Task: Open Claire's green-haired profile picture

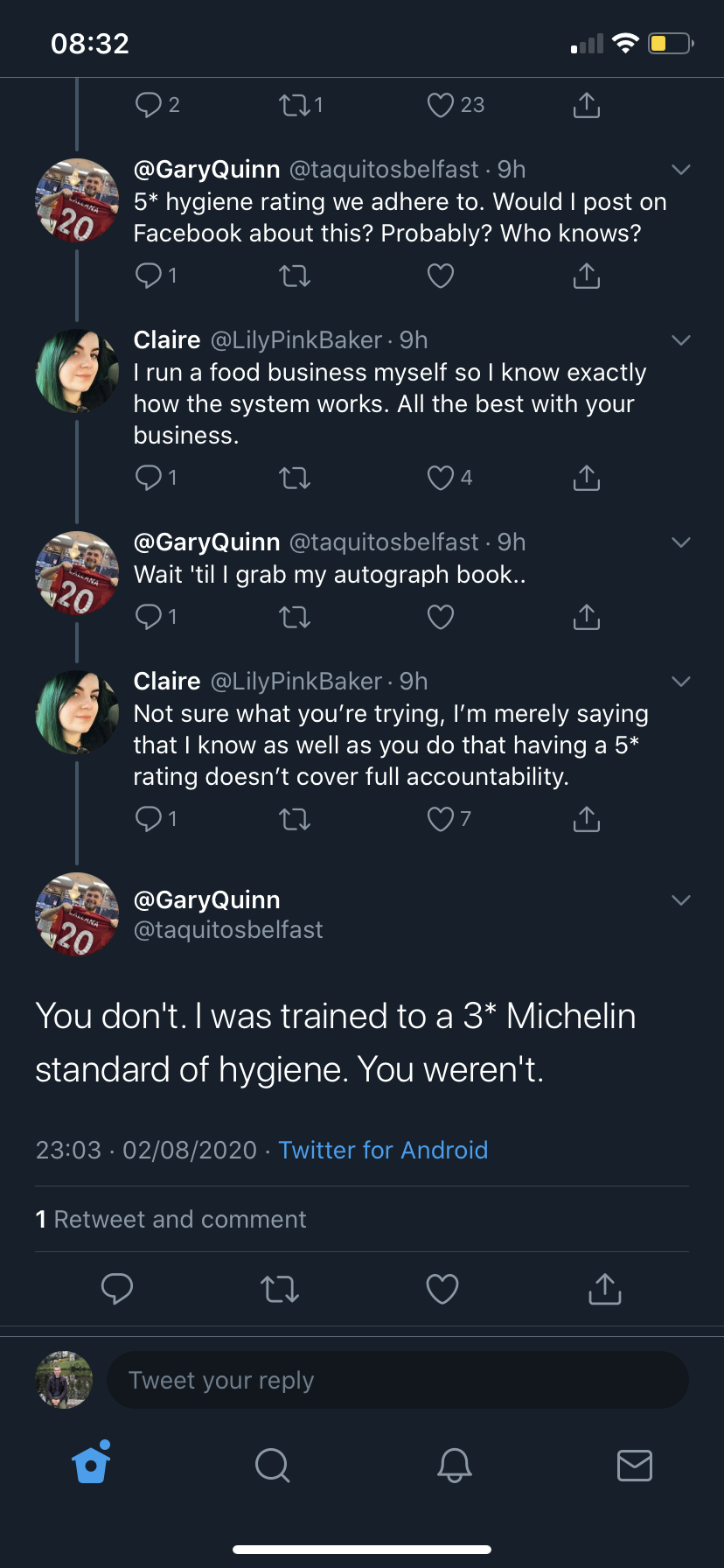Action: tap(77, 371)
